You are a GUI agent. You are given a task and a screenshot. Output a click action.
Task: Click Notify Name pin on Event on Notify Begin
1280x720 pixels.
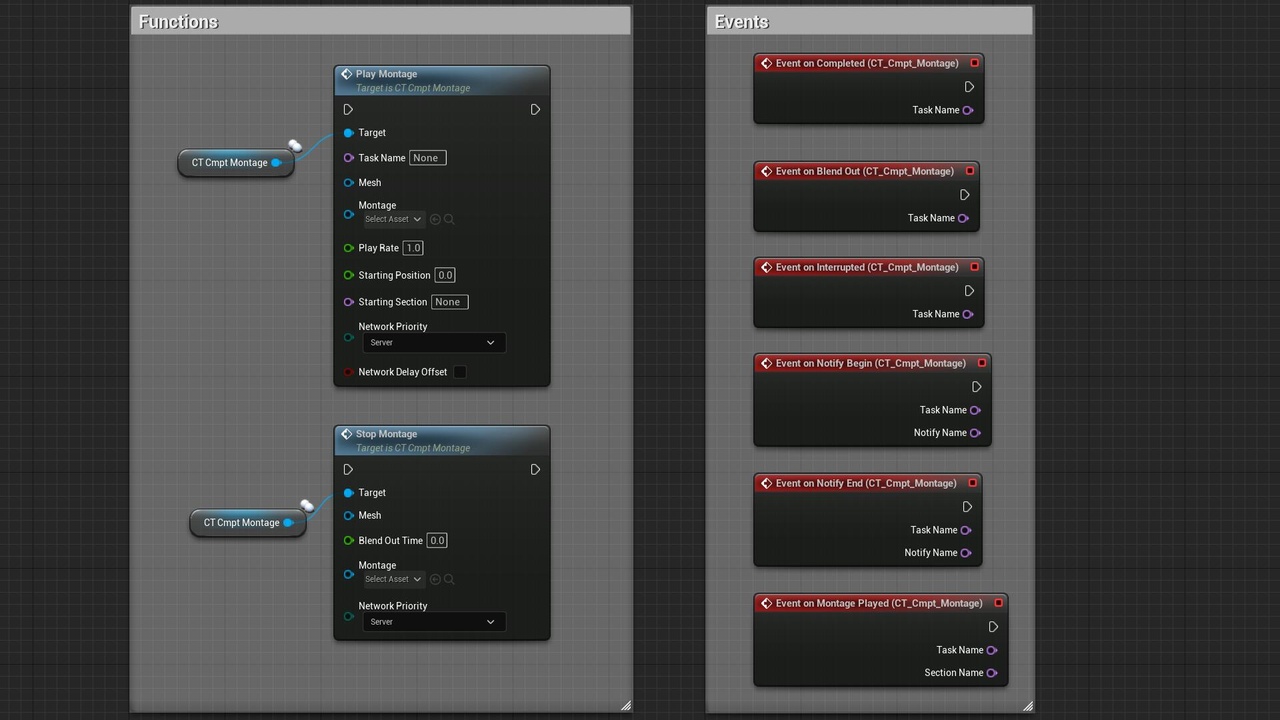[x=975, y=433]
